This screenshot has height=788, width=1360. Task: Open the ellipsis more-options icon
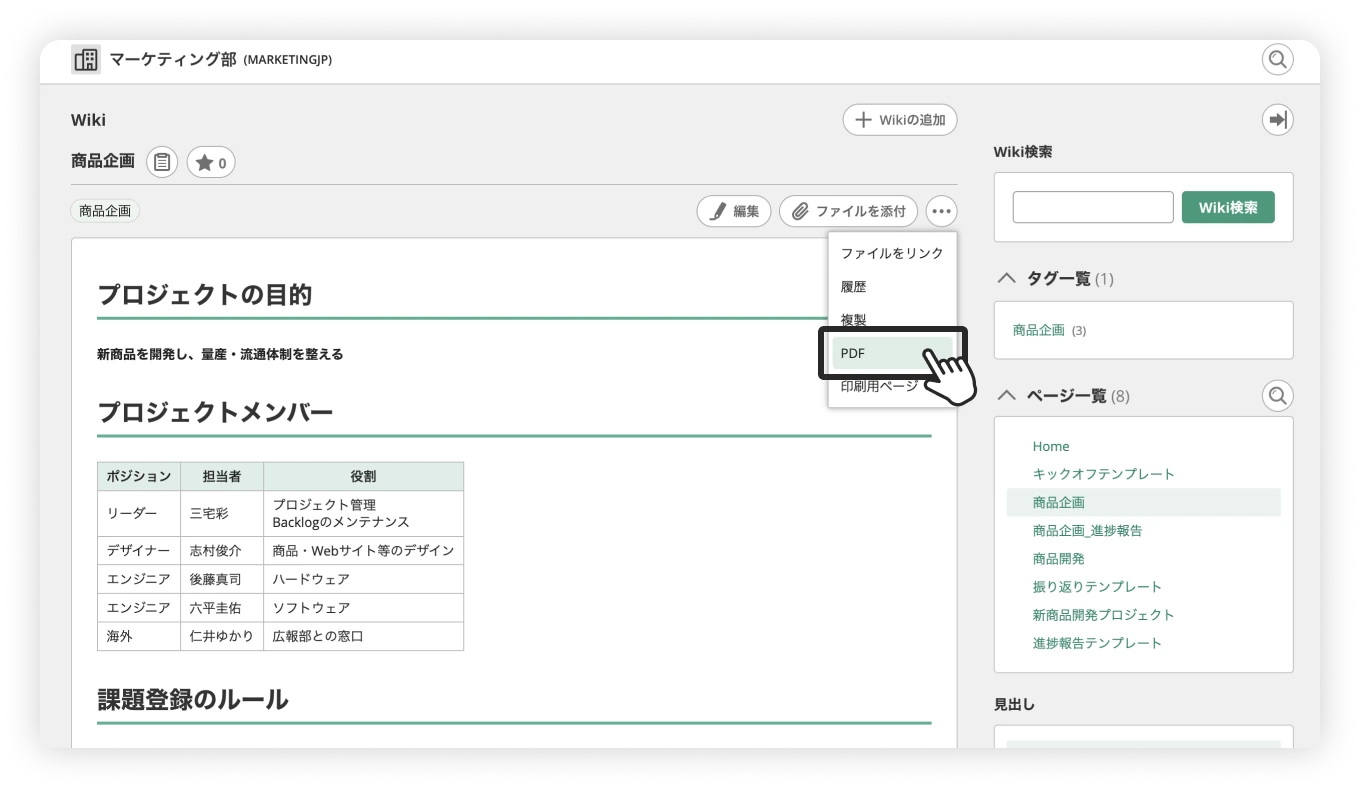940,211
